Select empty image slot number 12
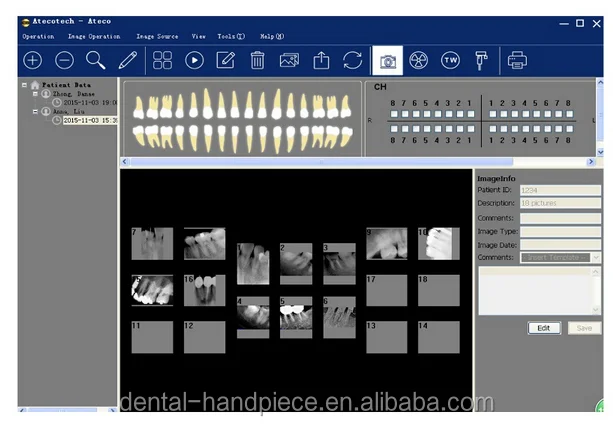 pos(204,337)
